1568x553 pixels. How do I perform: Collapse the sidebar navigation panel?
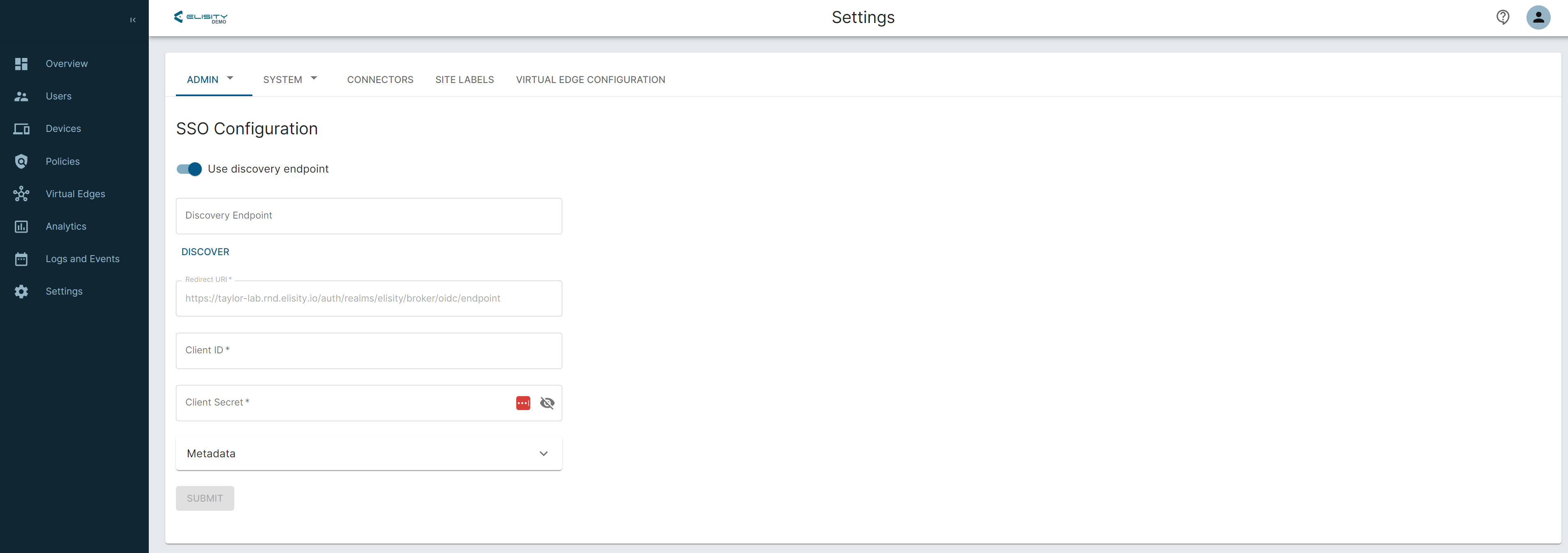click(x=133, y=20)
